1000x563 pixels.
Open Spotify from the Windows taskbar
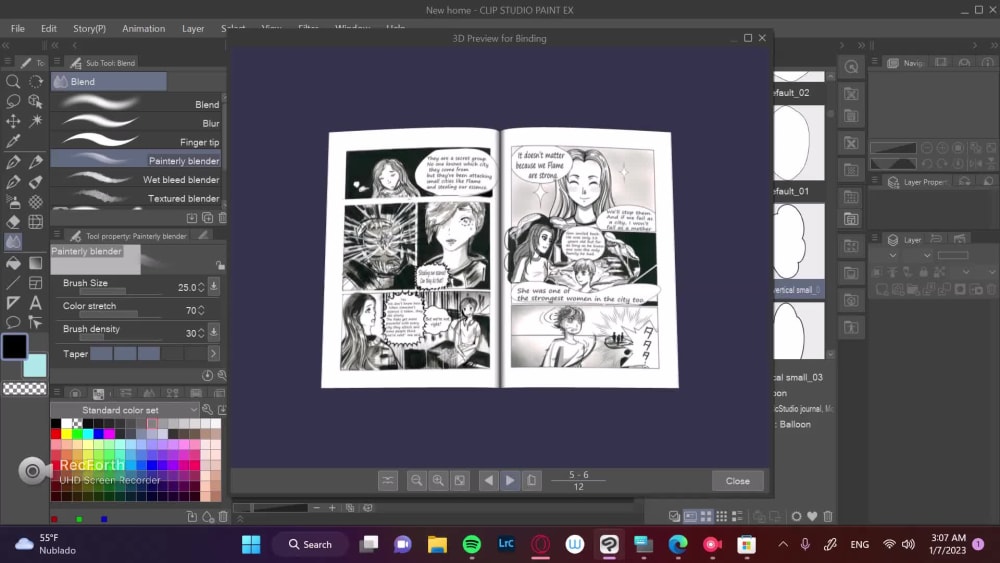tap(472, 544)
